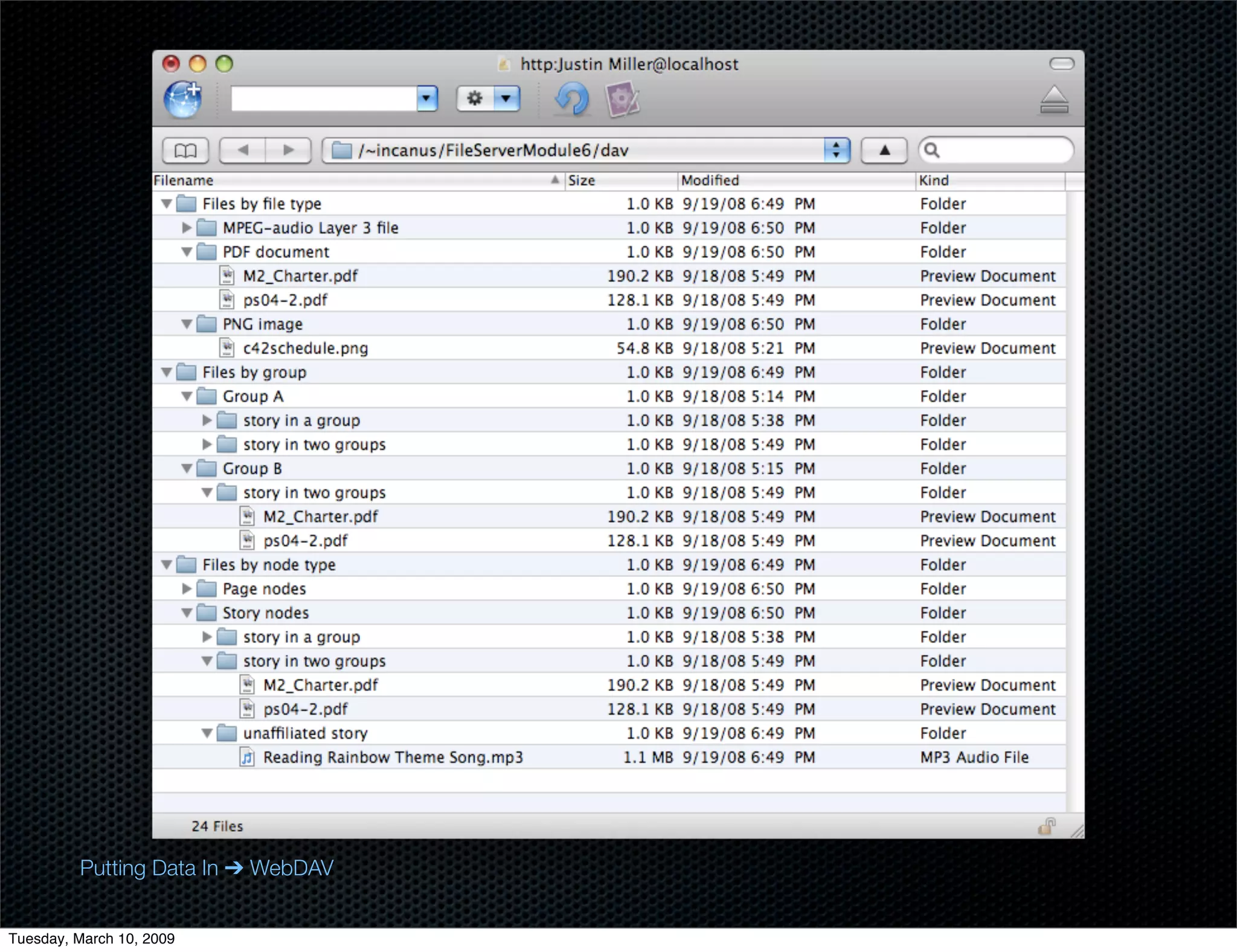
Task: Expand the Page nodes folder
Action: (x=187, y=589)
